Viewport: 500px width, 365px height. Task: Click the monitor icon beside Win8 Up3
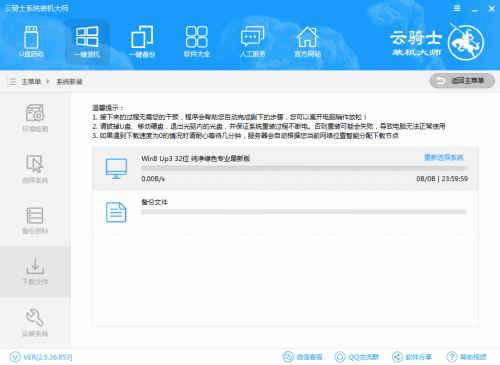[116, 169]
